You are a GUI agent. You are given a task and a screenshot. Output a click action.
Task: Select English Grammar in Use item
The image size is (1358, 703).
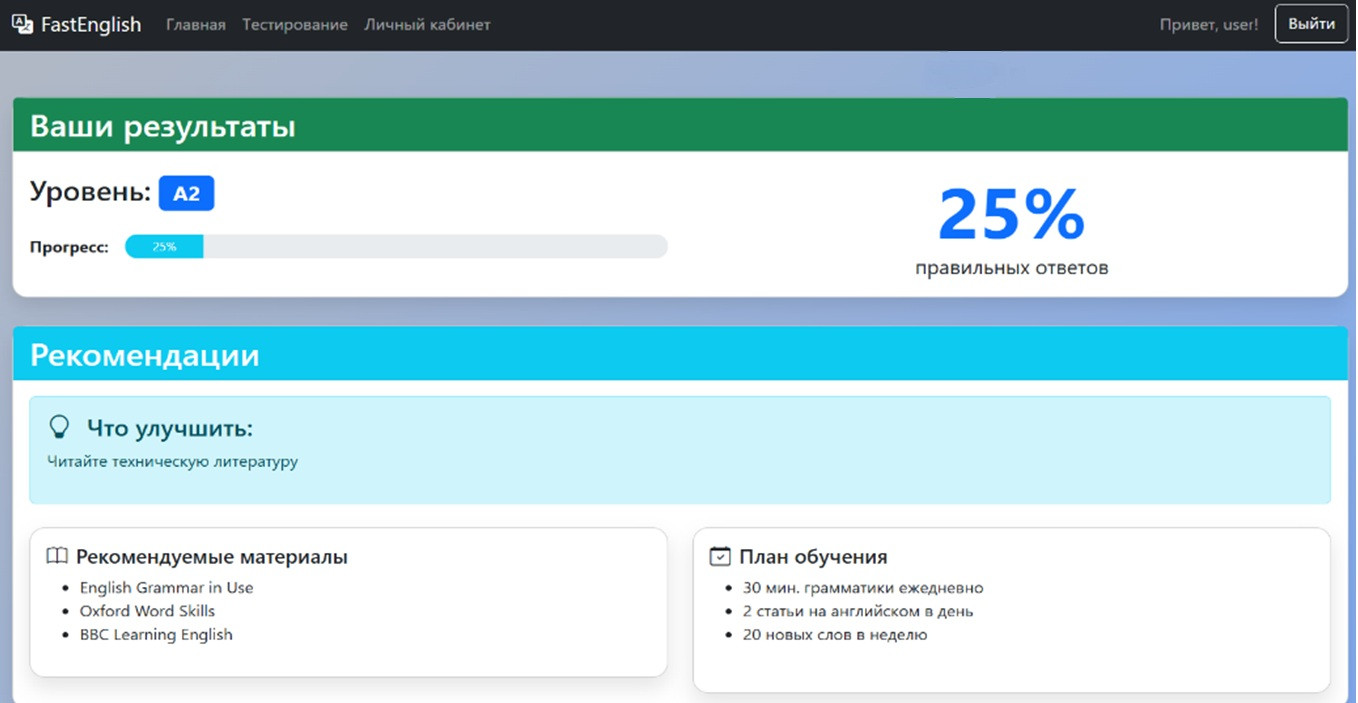click(x=166, y=588)
